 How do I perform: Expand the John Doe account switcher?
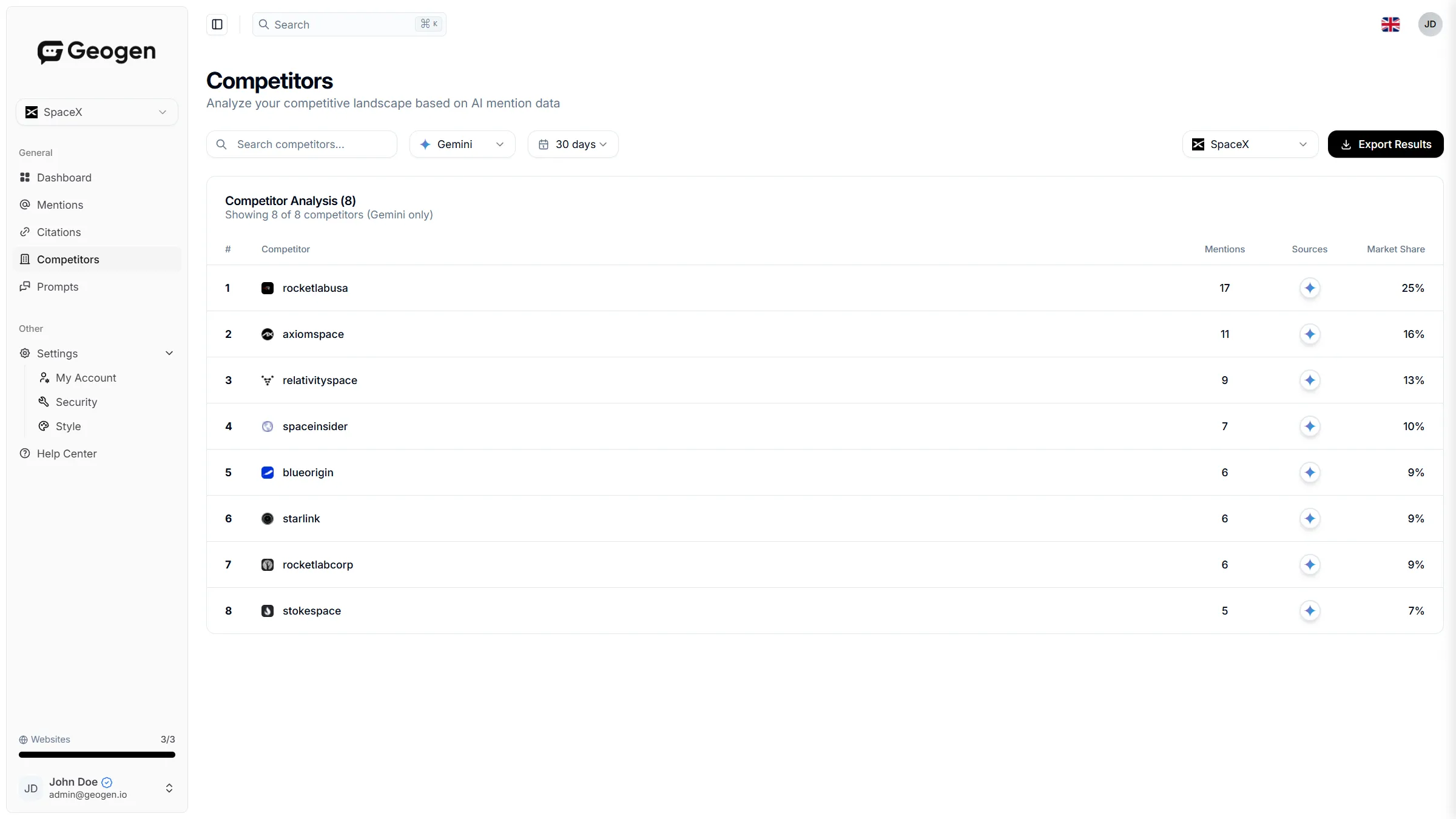coord(169,788)
